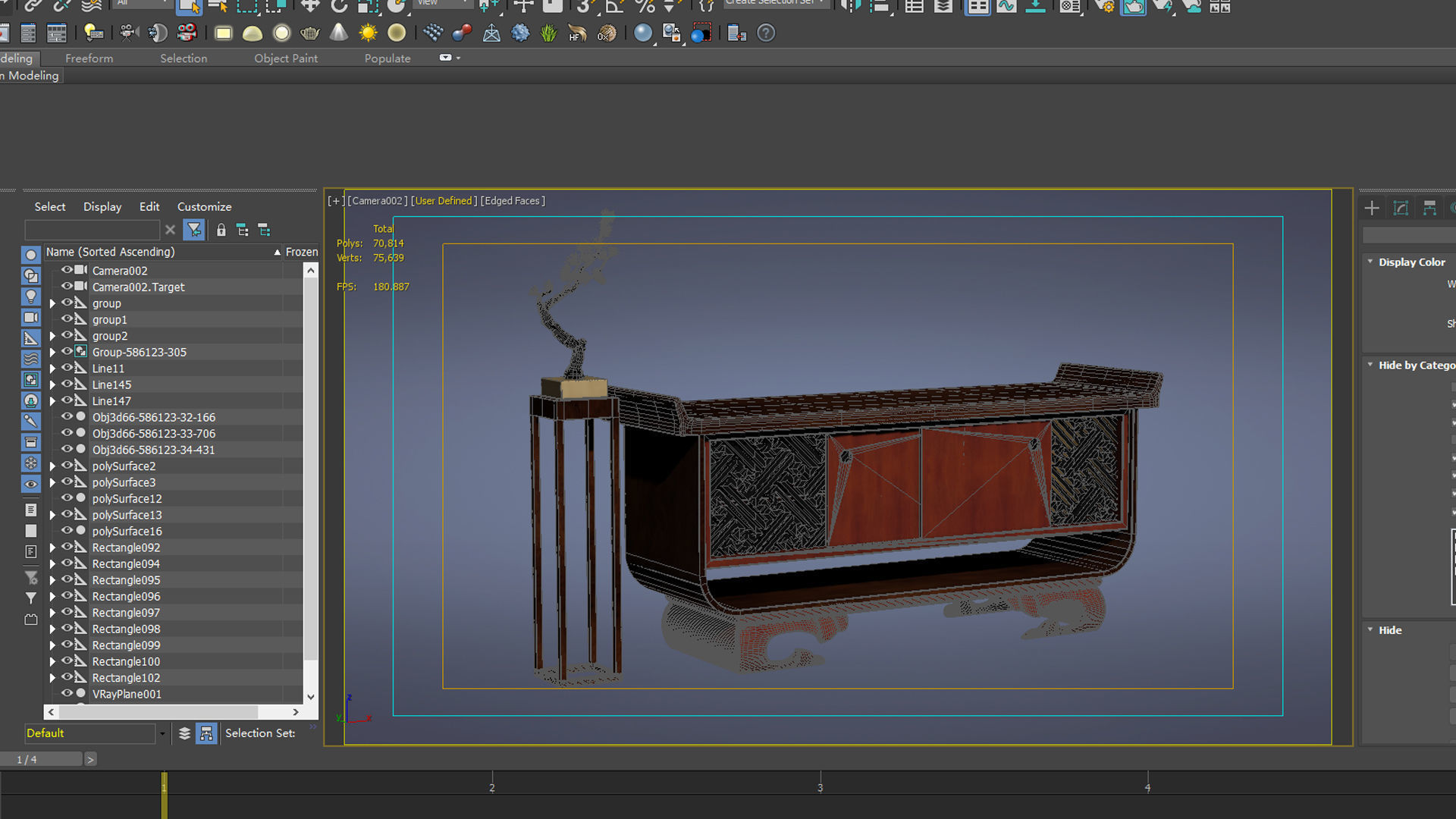Expand the Rectangle092 tree item
This screenshot has height=819, width=1456.
[52, 548]
